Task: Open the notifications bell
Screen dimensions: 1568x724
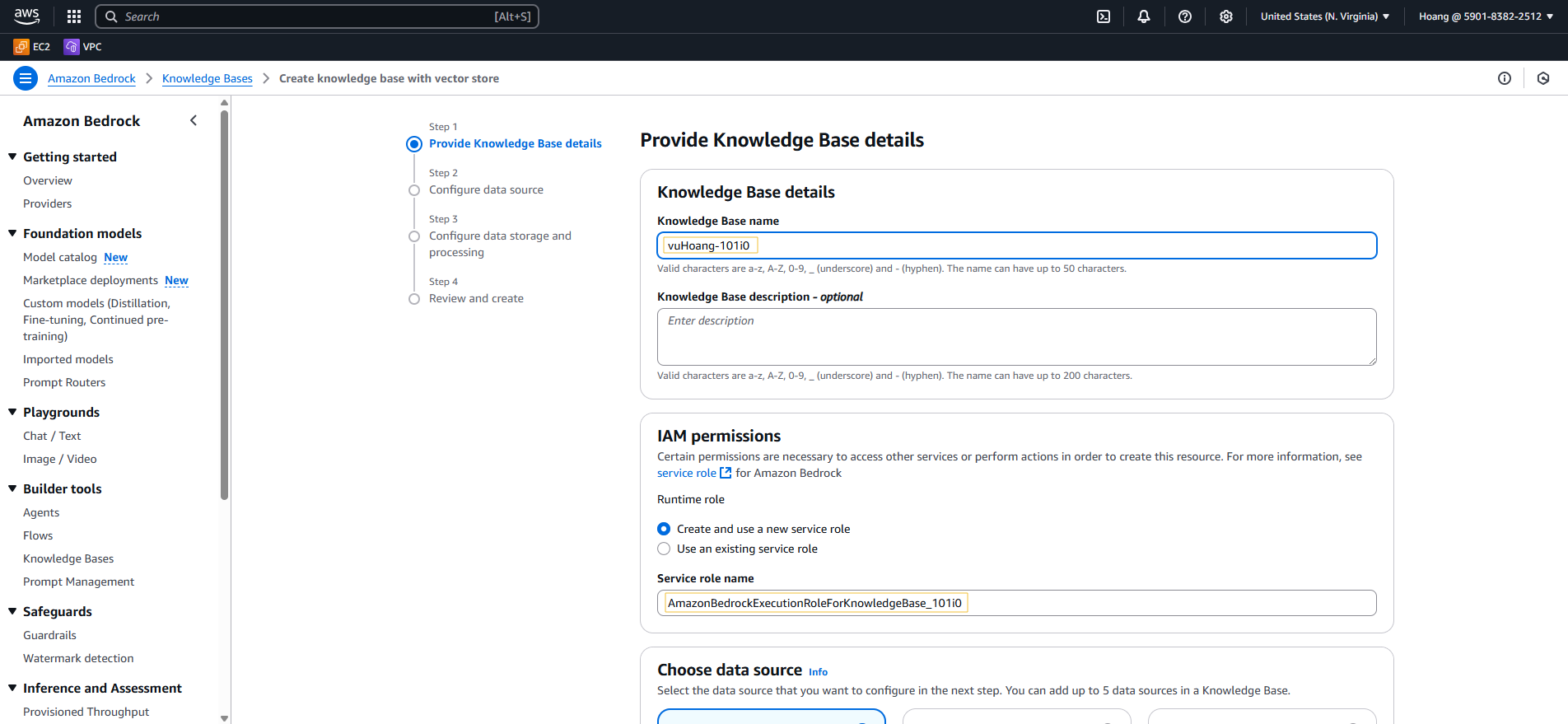Action: 1144,16
